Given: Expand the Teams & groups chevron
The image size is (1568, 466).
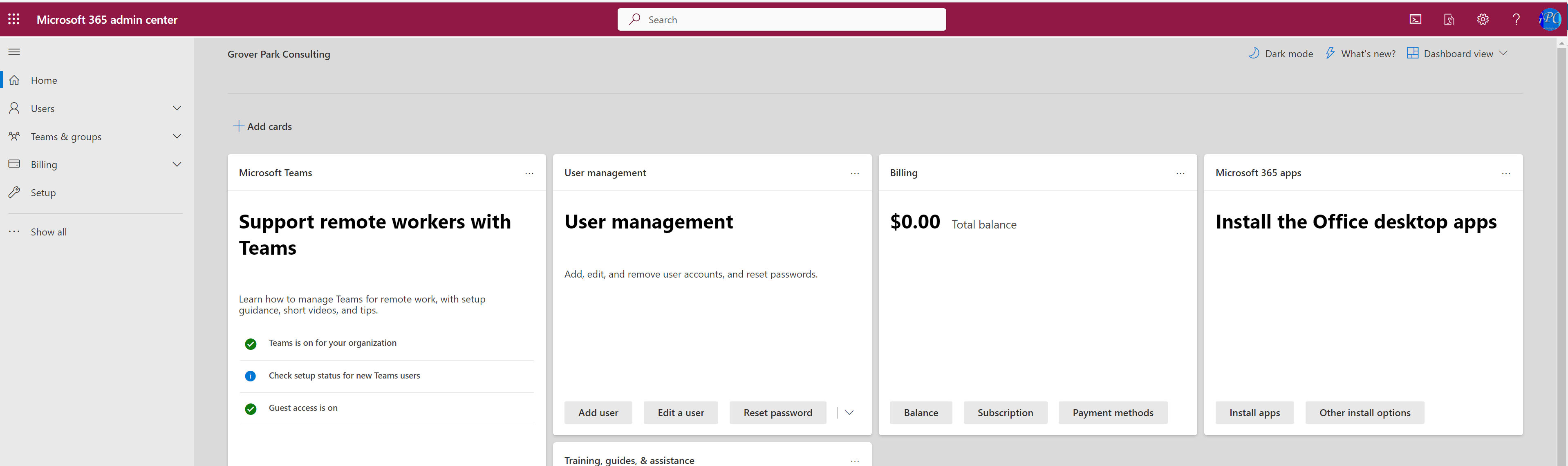Looking at the screenshot, I should click(177, 136).
